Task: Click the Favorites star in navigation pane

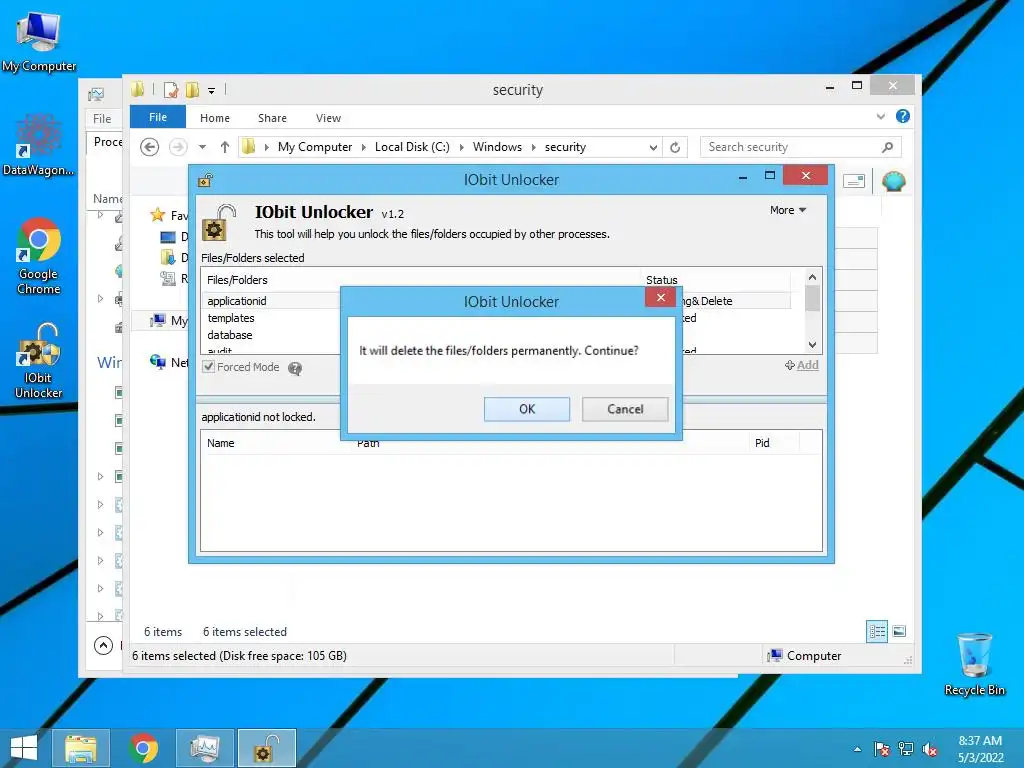Action: (157, 214)
